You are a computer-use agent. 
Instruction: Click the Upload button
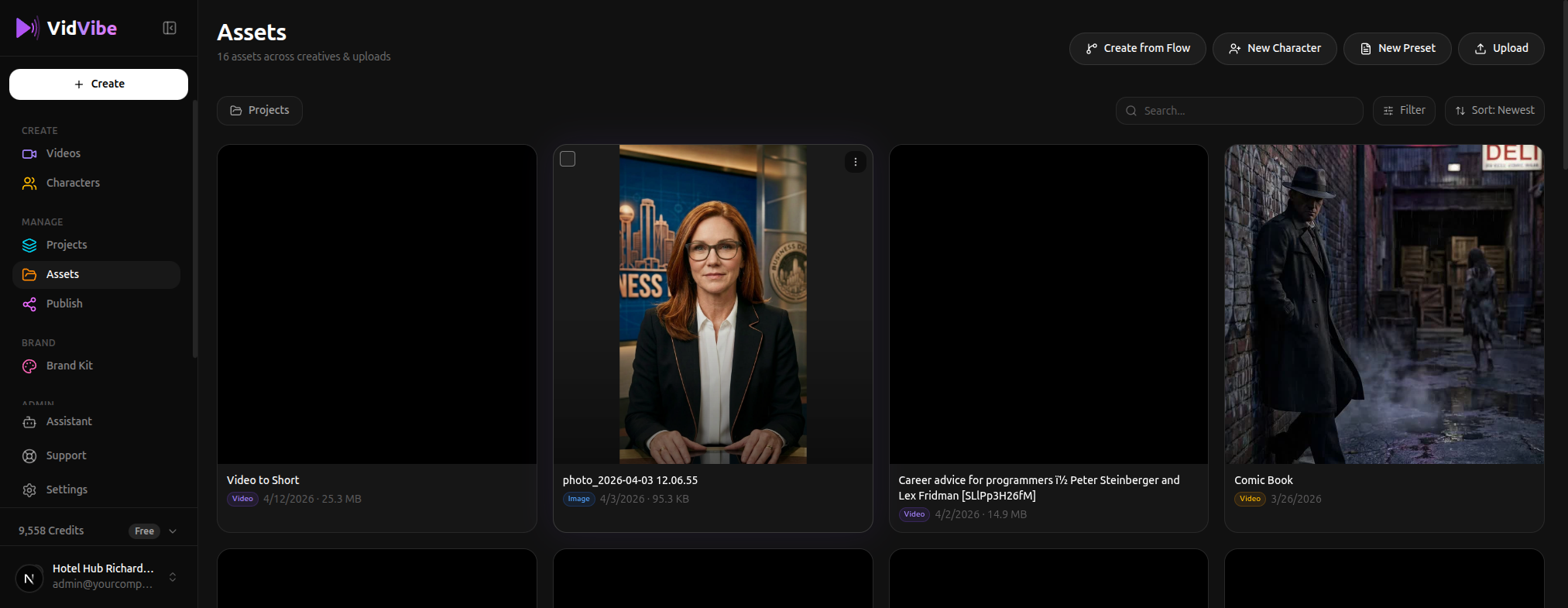tap(1500, 48)
